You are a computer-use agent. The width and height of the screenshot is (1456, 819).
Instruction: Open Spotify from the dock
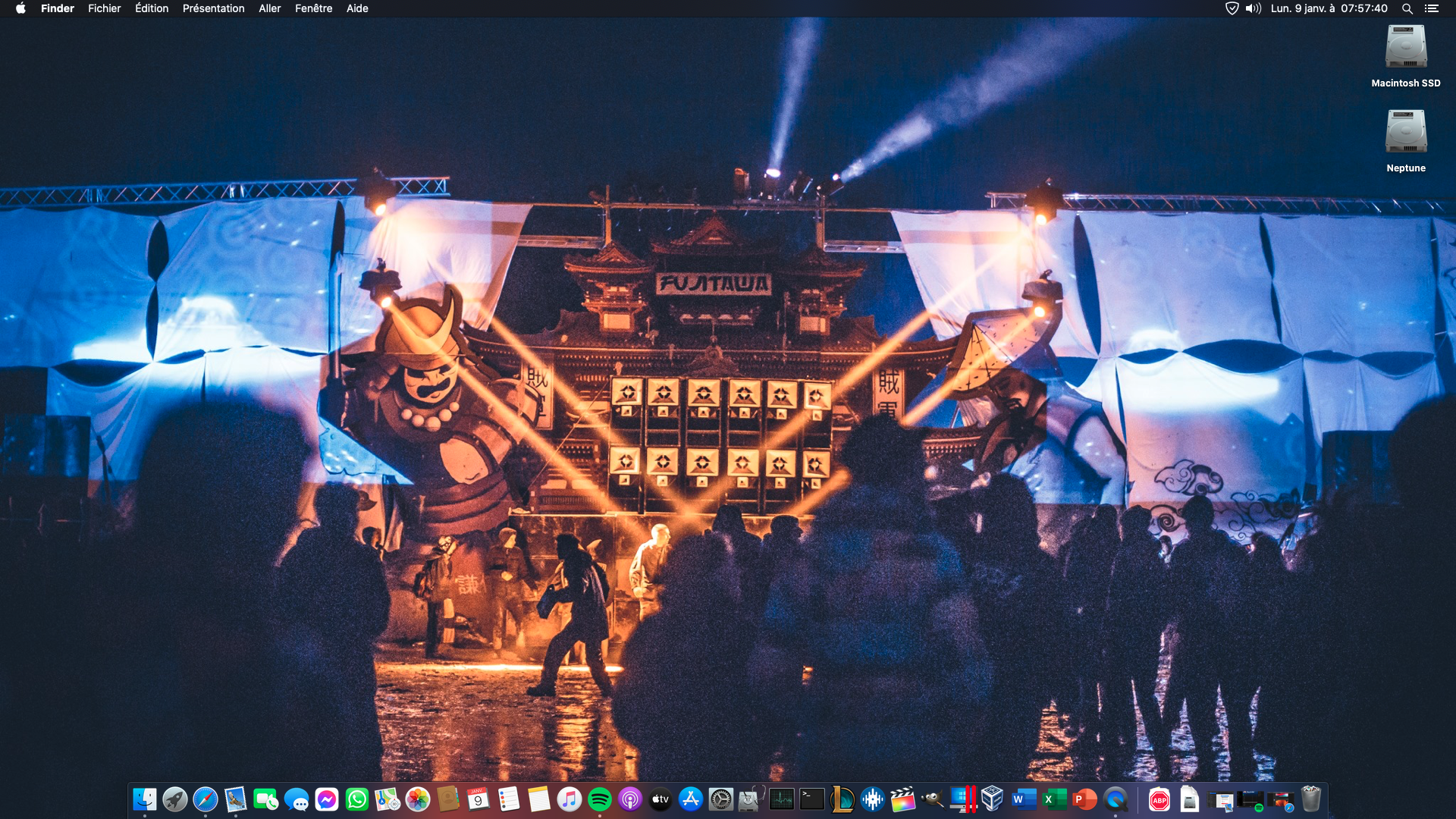(599, 799)
